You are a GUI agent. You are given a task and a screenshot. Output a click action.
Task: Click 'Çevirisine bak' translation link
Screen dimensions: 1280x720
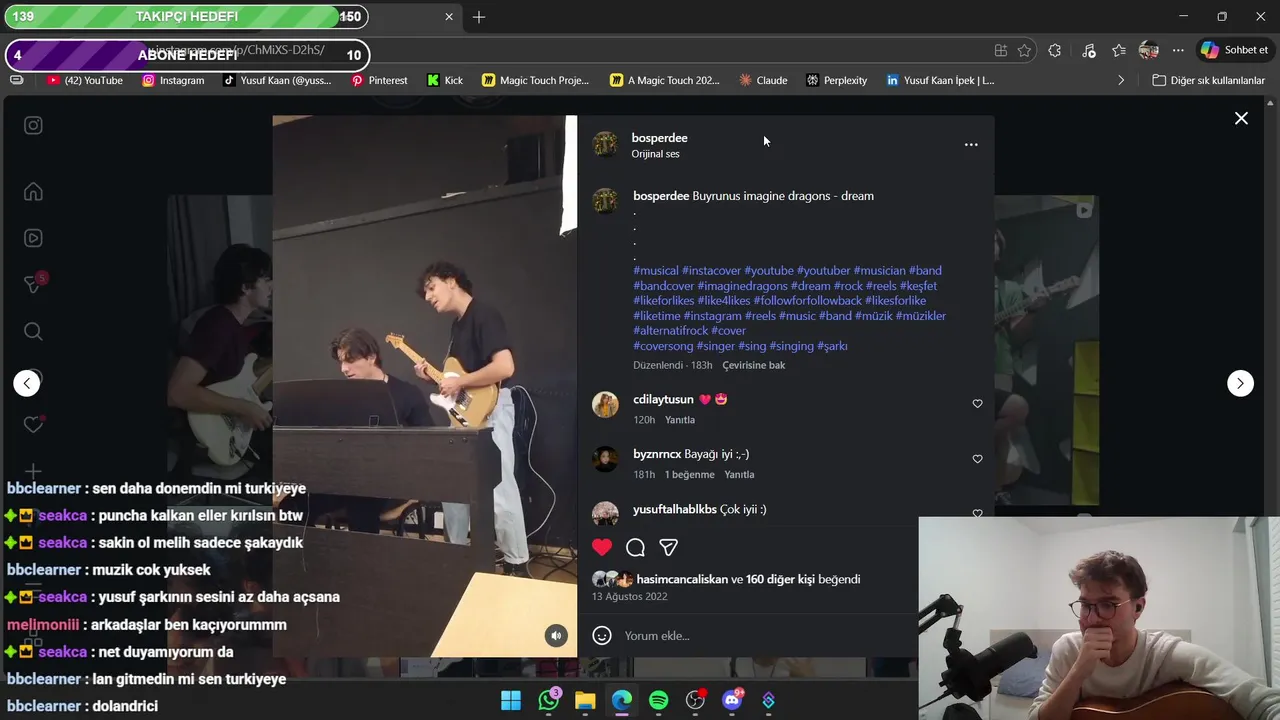(x=754, y=365)
